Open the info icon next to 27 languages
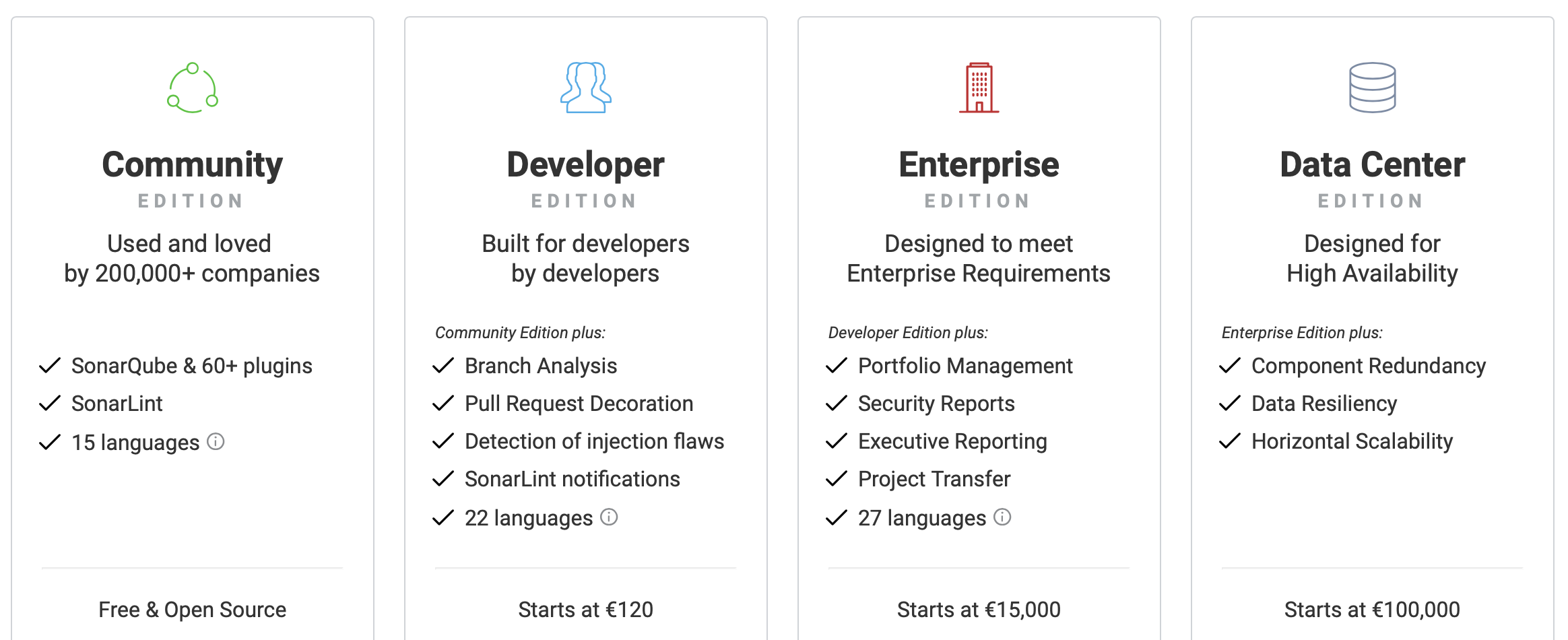Viewport: 1568px width, 640px height. [x=1002, y=518]
